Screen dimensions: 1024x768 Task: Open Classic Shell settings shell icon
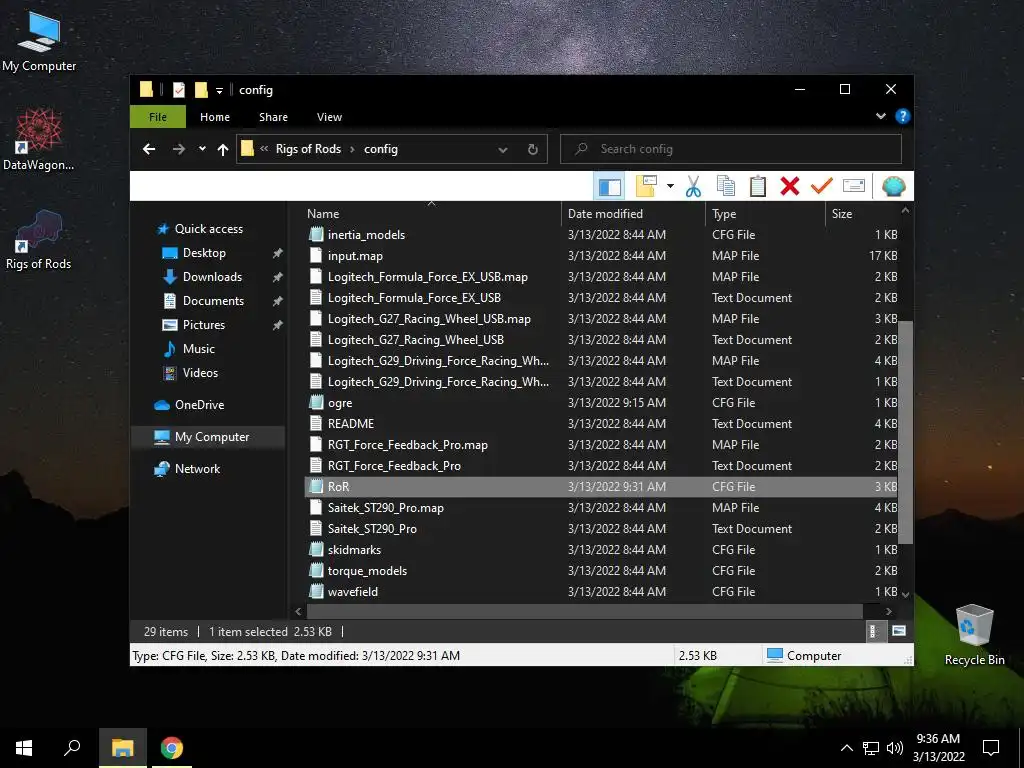(x=893, y=187)
